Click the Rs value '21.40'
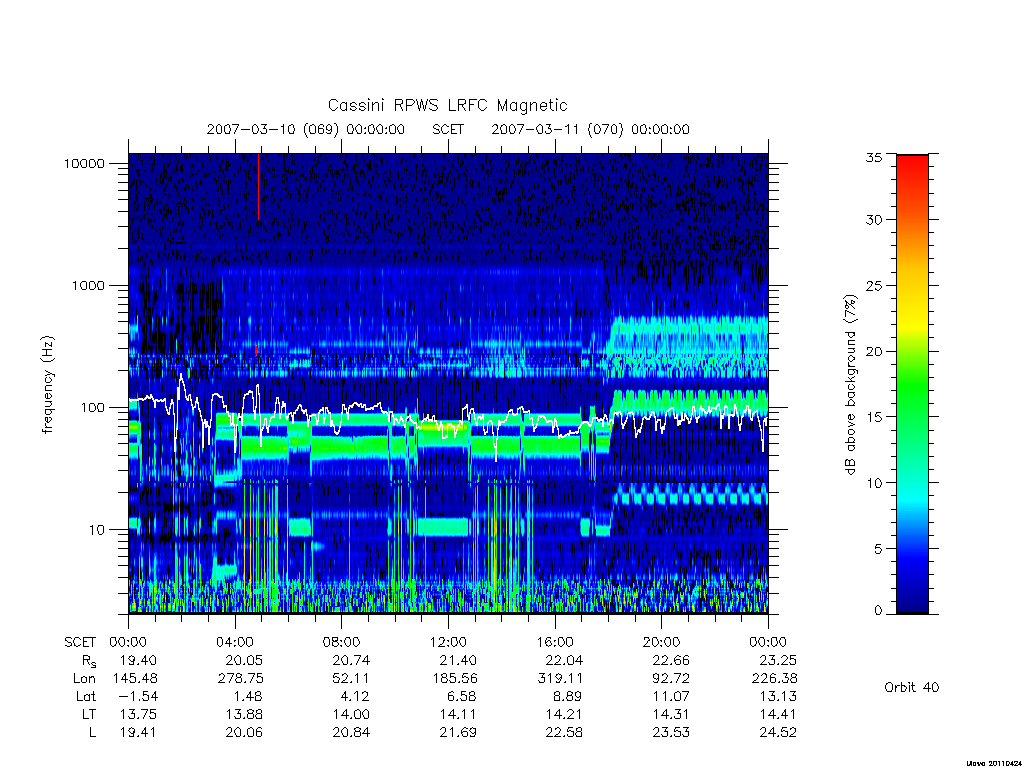This screenshot has width=1024, height=768. point(458,660)
